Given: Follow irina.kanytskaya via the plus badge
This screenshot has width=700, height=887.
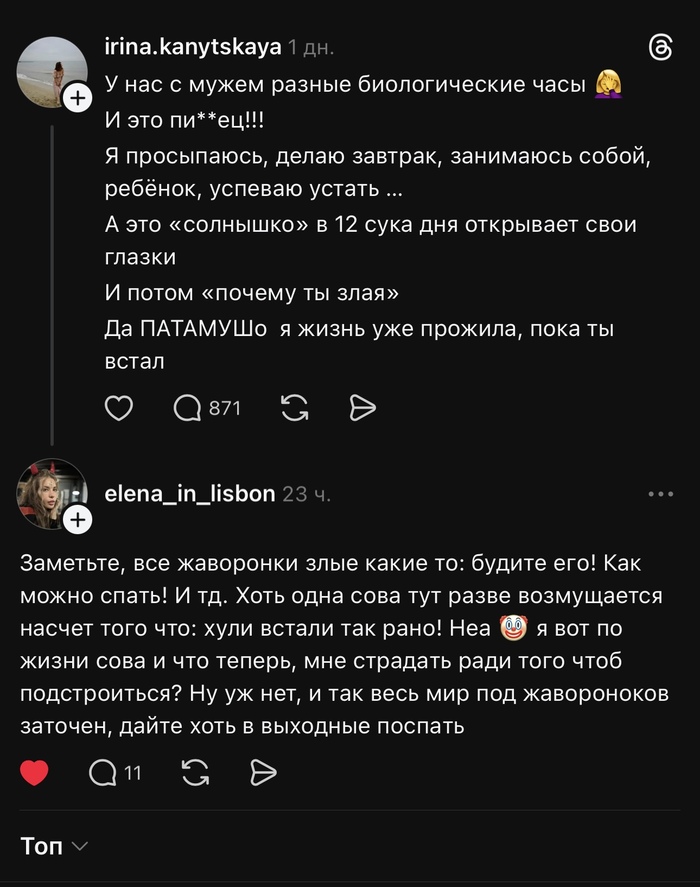Looking at the screenshot, I should (76, 96).
